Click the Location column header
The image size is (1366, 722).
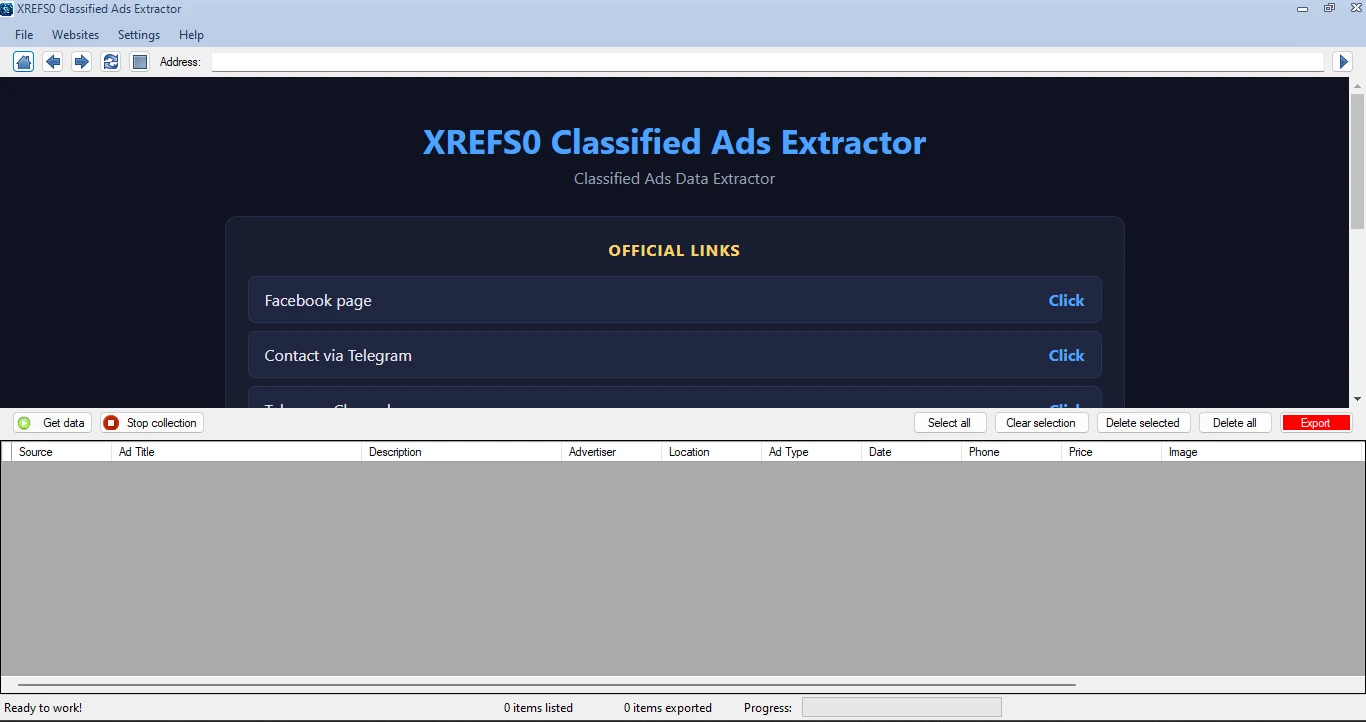(711, 452)
